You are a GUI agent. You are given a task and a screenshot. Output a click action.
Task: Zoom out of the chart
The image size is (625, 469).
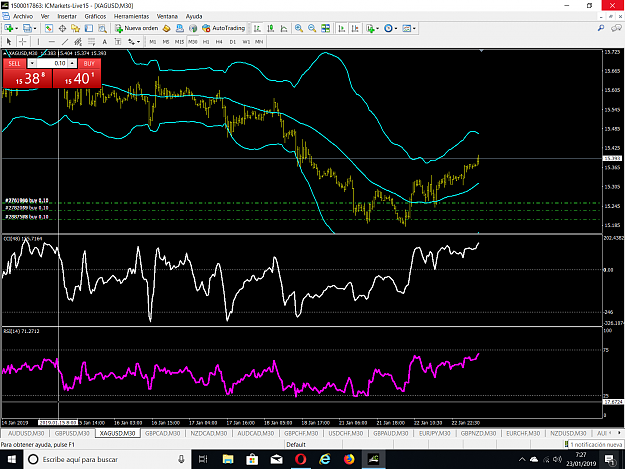(312, 28)
